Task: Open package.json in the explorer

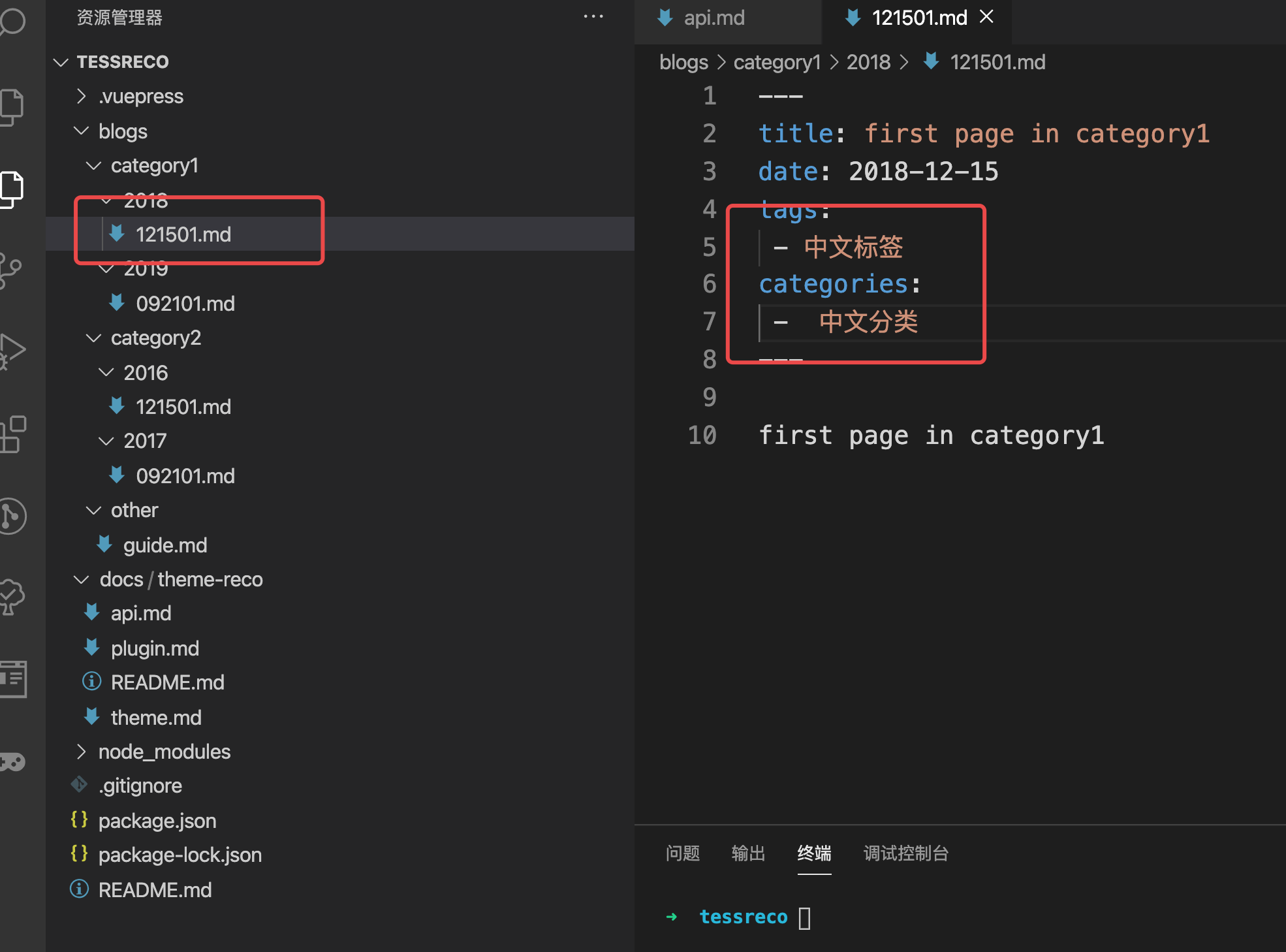Action: [157, 821]
